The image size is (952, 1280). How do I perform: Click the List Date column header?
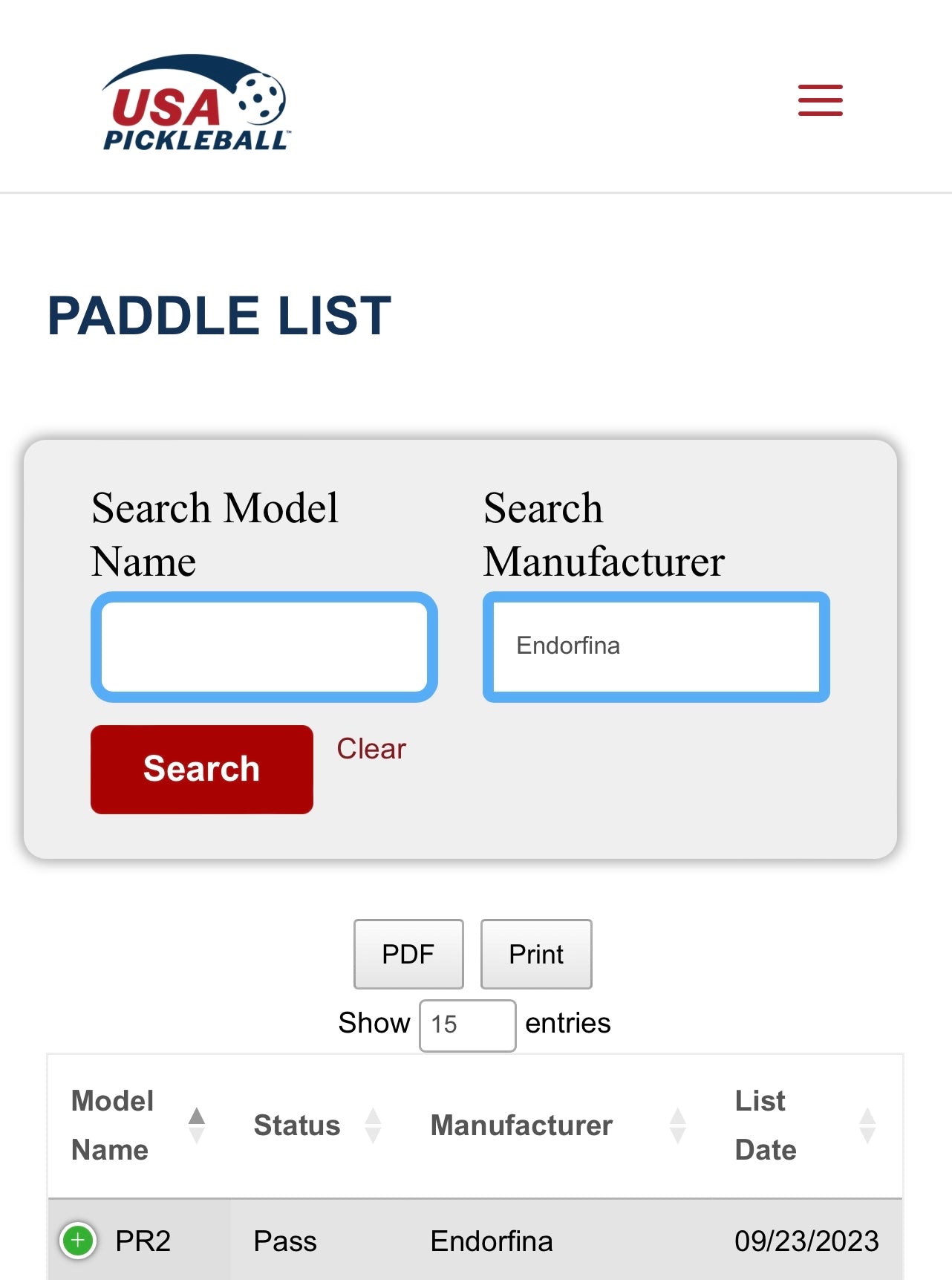tap(765, 1125)
